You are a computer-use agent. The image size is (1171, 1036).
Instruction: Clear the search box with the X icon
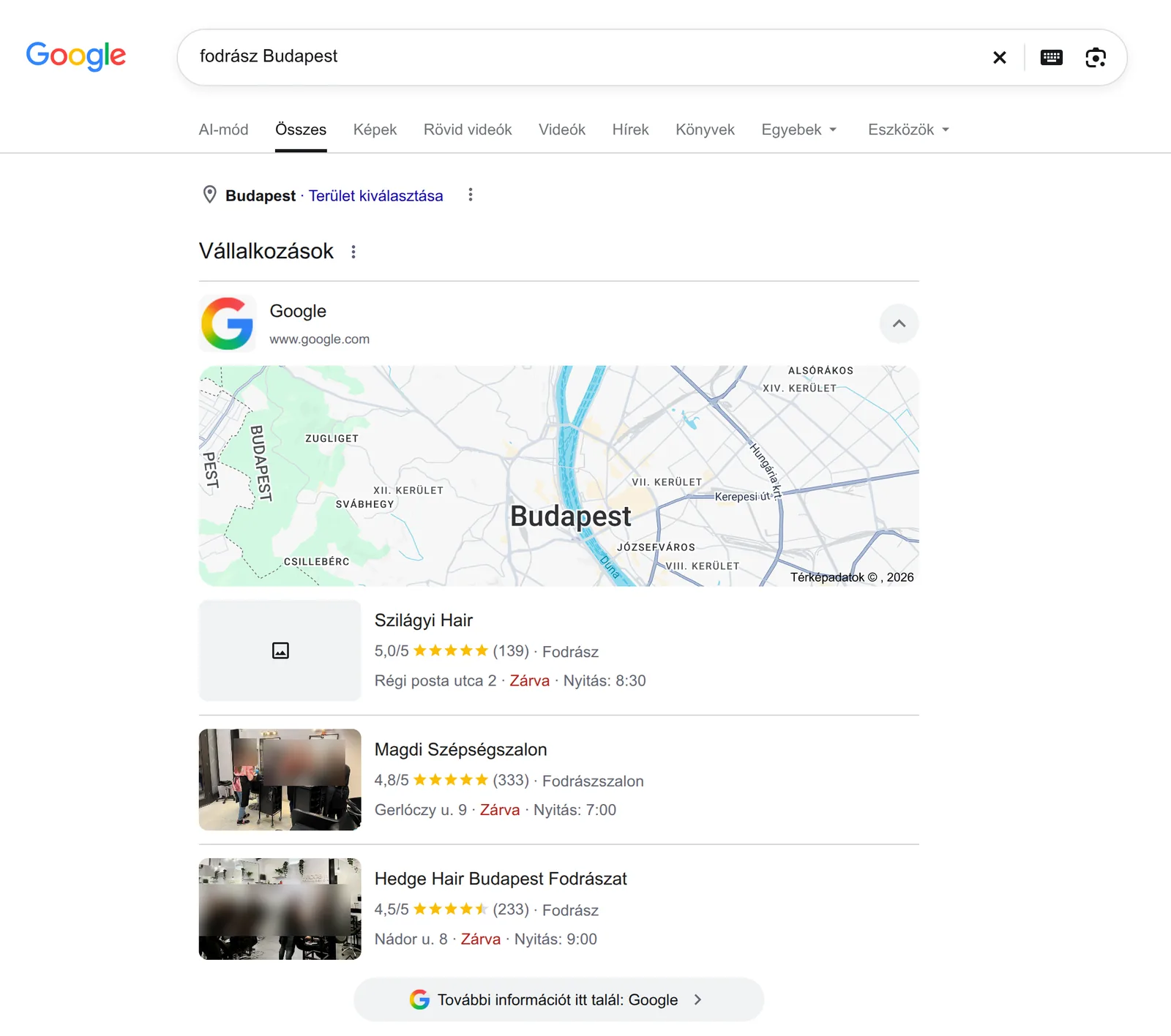click(999, 57)
